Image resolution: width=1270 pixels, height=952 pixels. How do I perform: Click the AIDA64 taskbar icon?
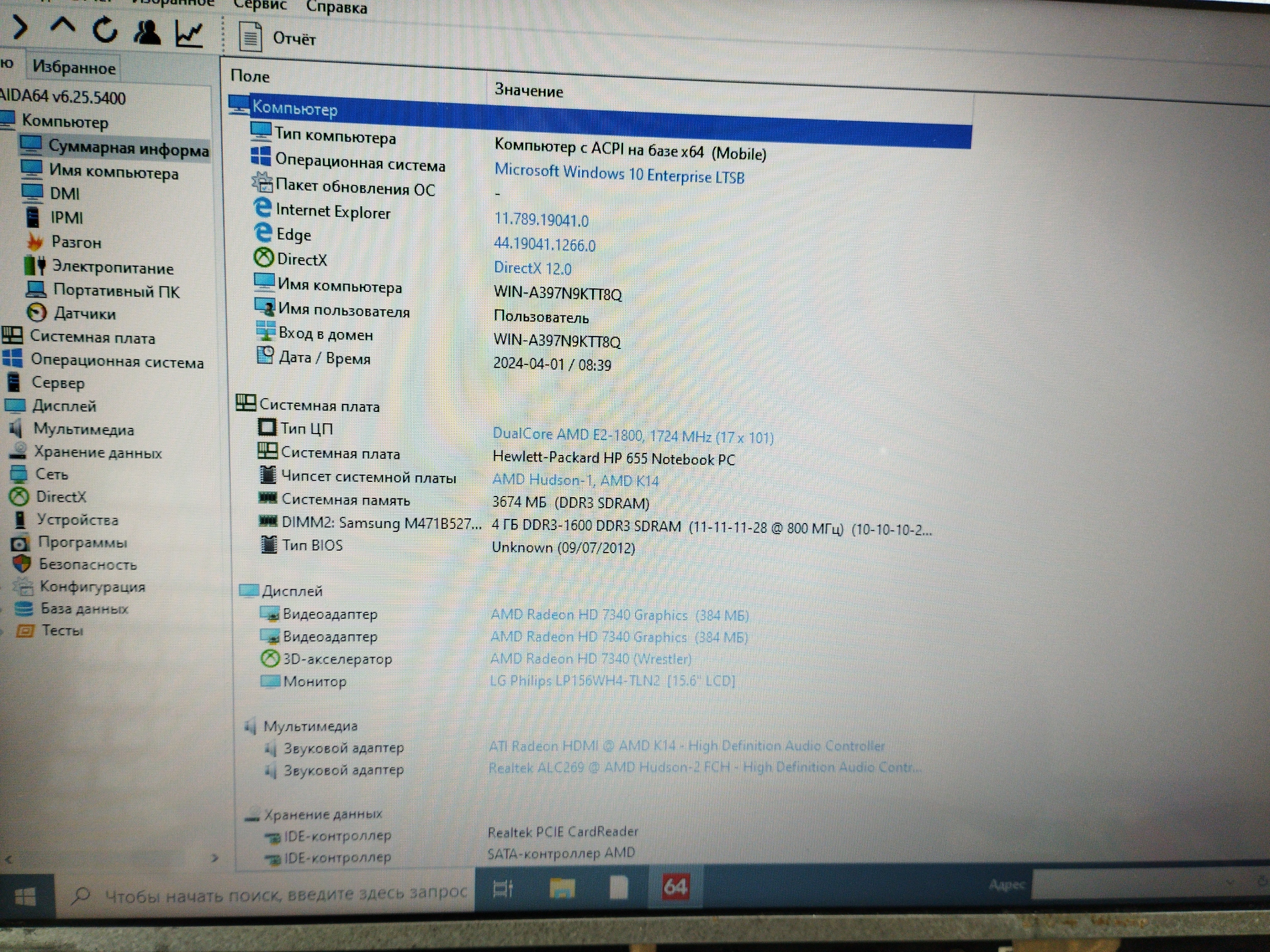click(x=675, y=887)
